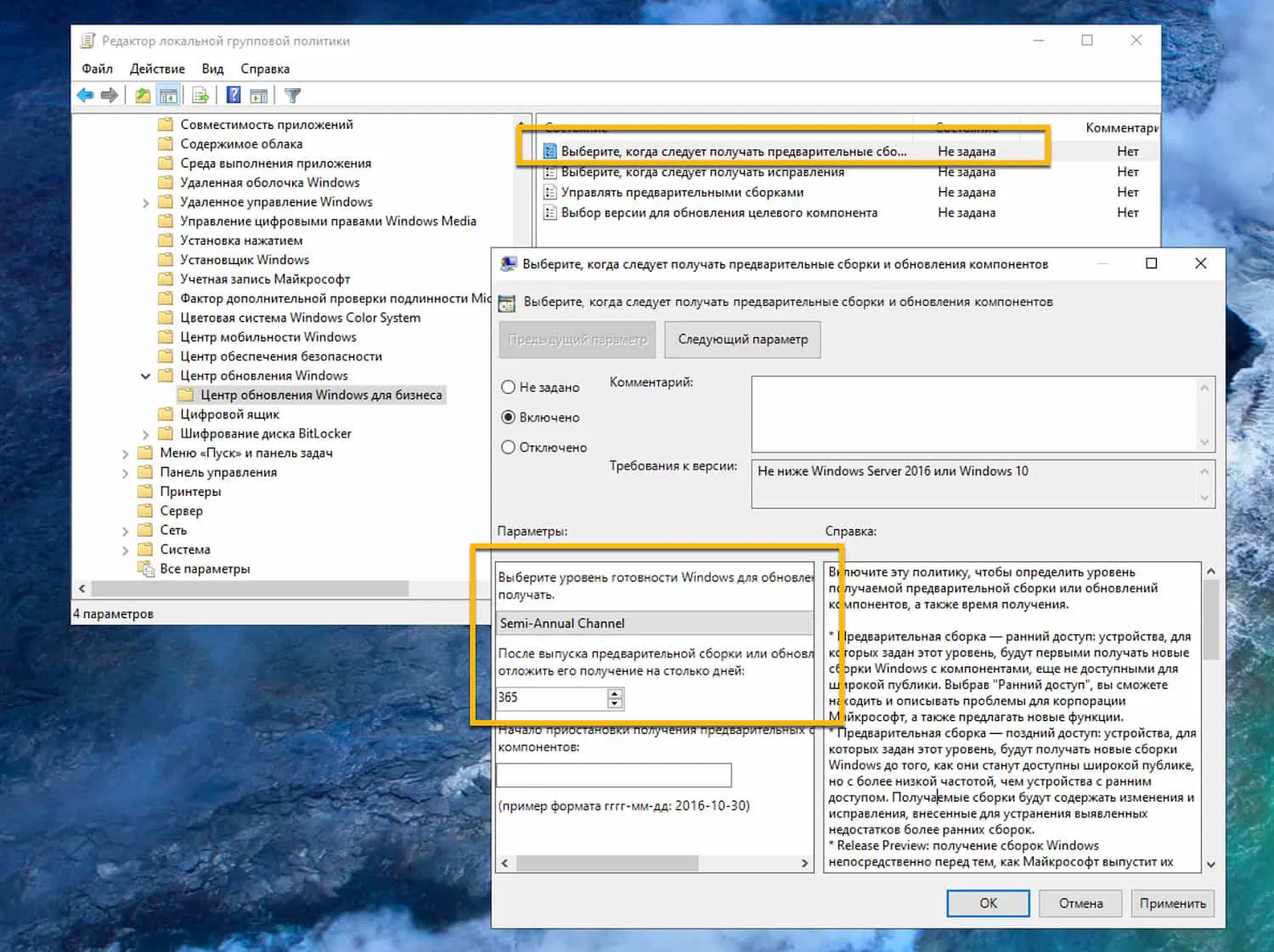
Task: Close the policy settings dialog
Action: coord(1201,263)
